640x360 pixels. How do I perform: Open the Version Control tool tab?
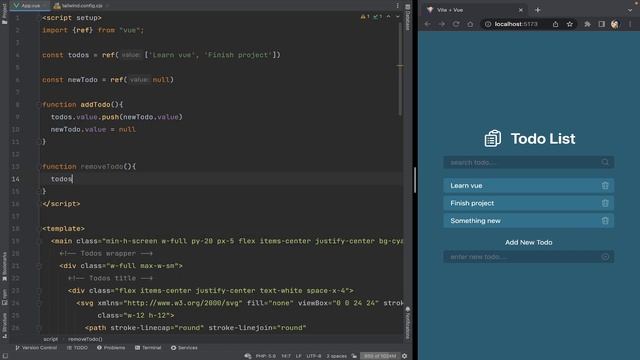pos(36,348)
